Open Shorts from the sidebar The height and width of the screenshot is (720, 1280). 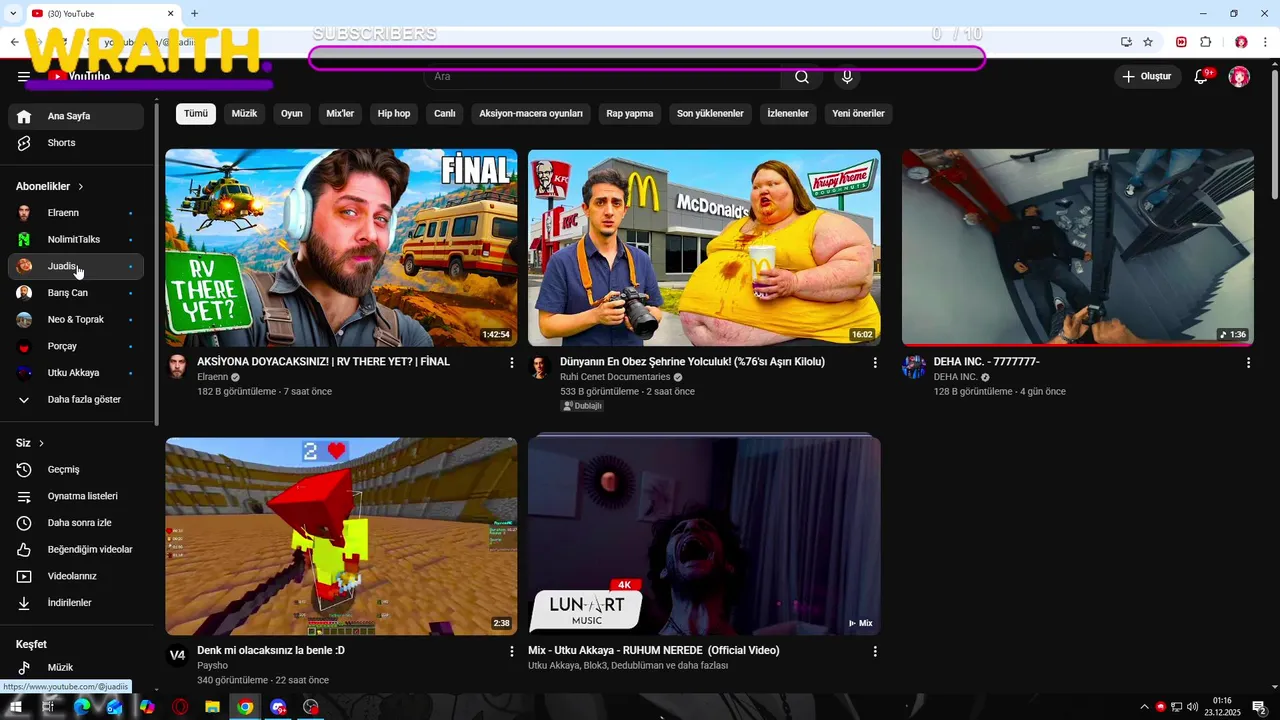[76, 143]
